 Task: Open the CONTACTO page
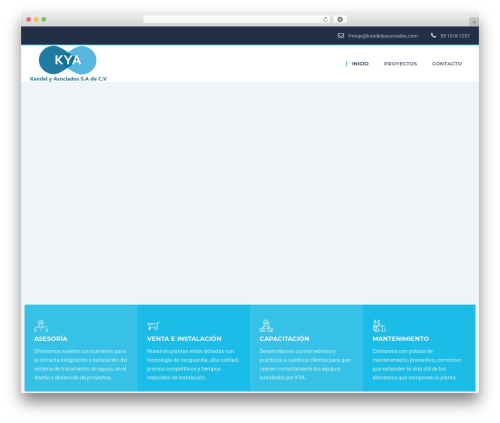[x=447, y=64]
